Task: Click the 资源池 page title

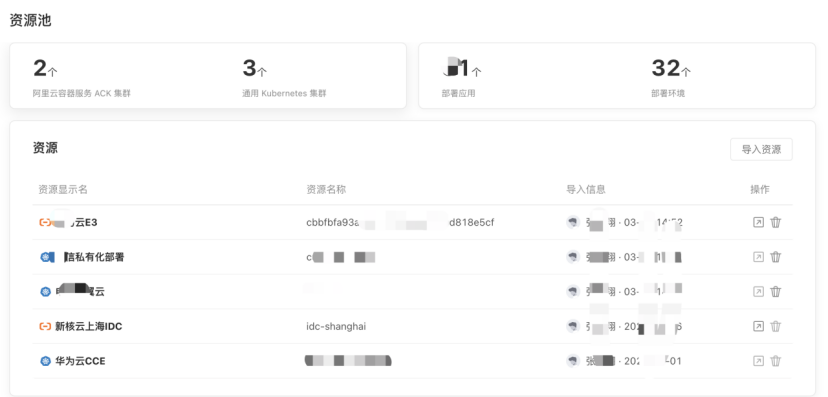Action: point(30,21)
